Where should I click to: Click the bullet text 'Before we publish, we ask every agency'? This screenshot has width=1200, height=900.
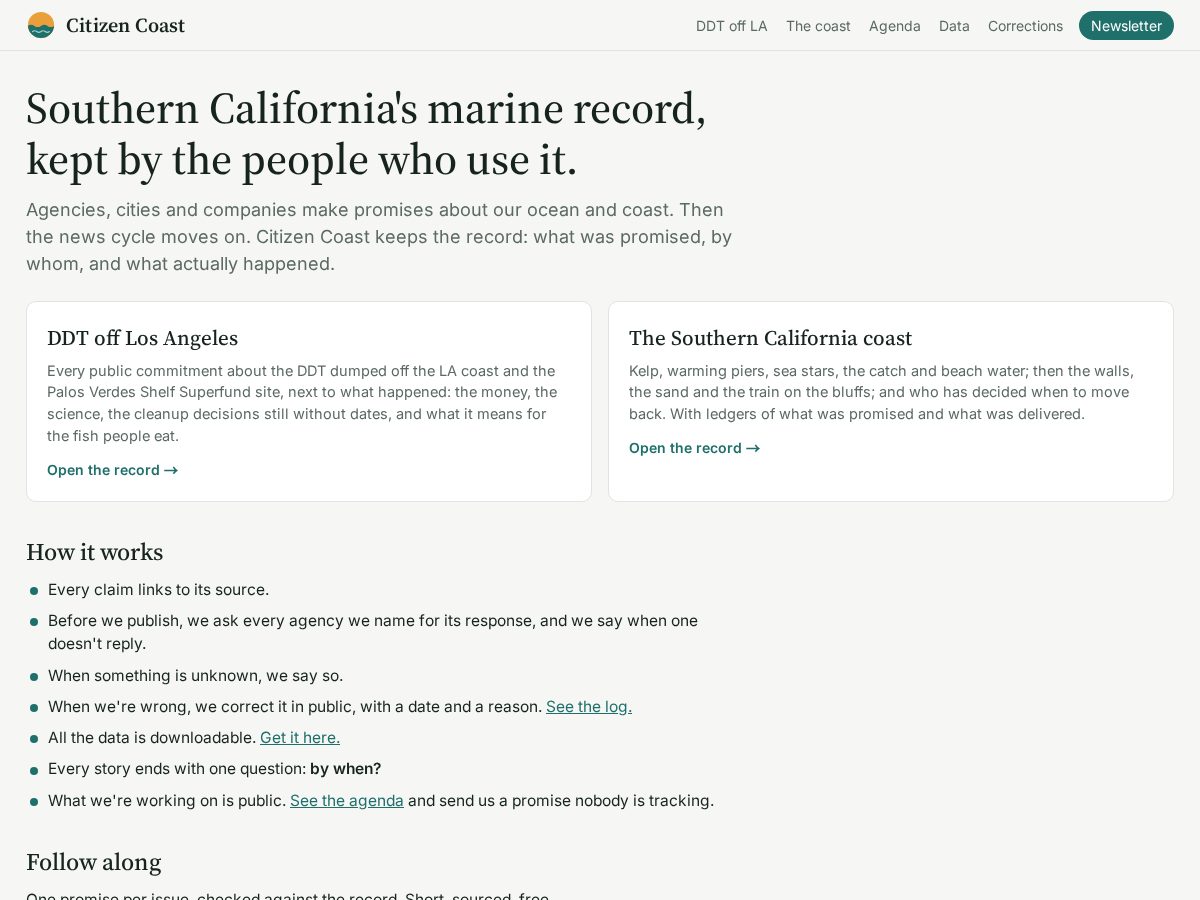pos(373,632)
